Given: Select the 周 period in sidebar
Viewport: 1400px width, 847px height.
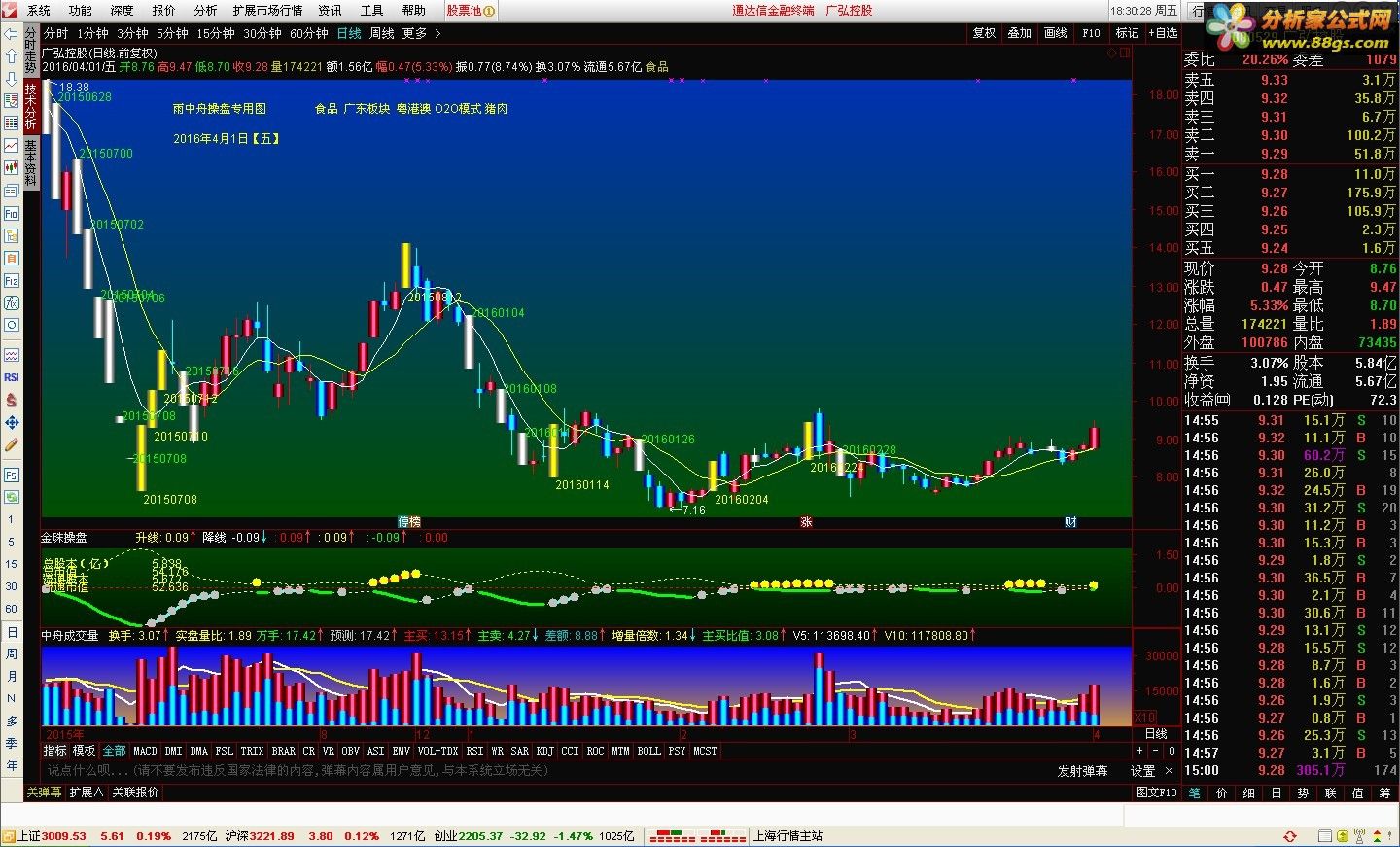Looking at the screenshot, I should pos(12,654).
